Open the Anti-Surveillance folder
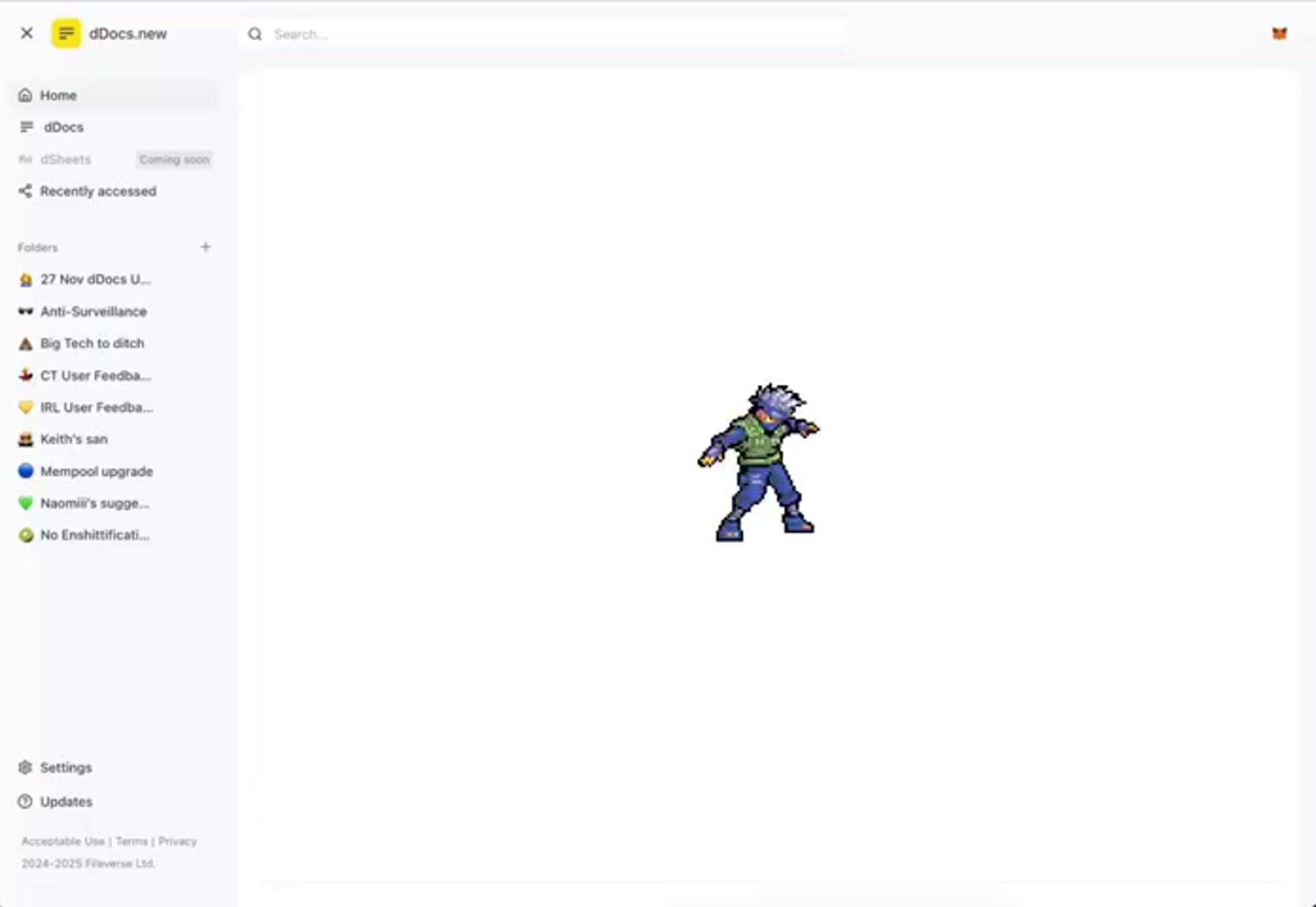Image resolution: width=1316 pixels, height=907 pixels. tap(93, 312)
